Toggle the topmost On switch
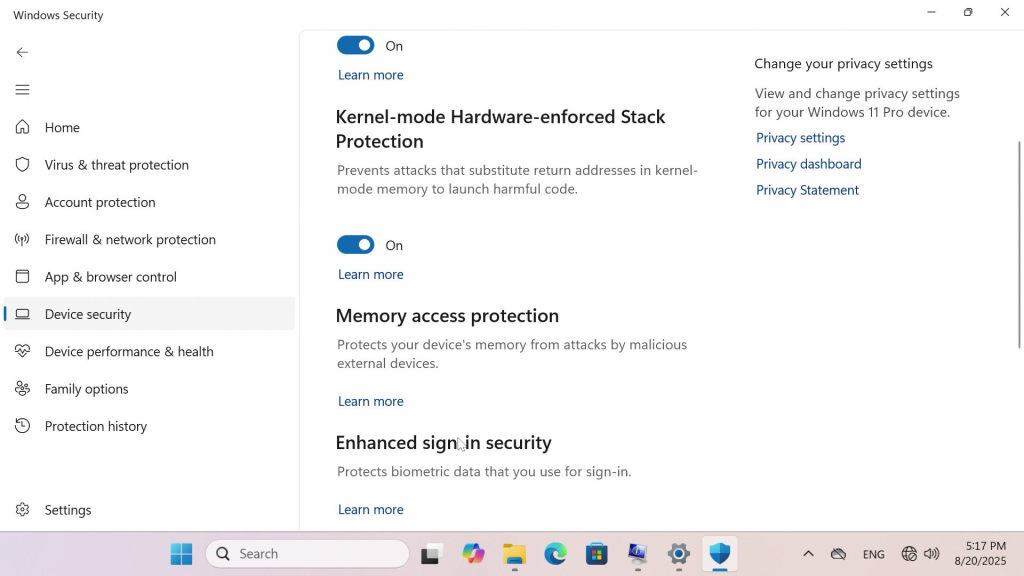The height and width of the screenshot is (576, 1024). pyautogui.click(x=355, y=46)
